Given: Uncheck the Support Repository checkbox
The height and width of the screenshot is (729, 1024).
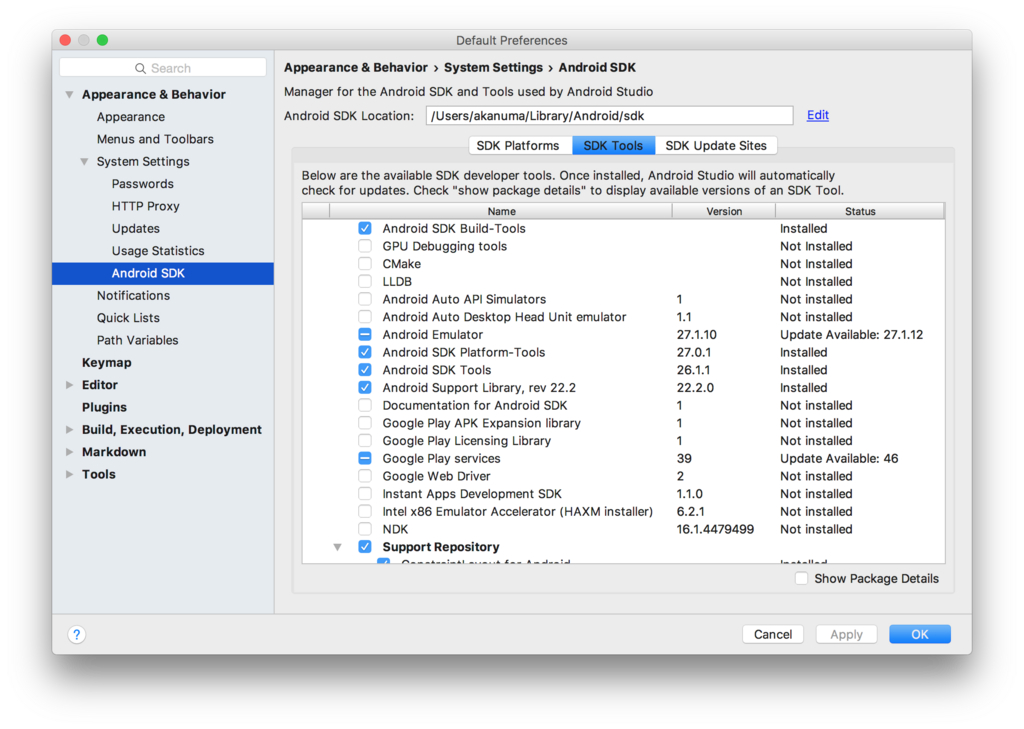Looking at the screenshot, I should point(365,547).
